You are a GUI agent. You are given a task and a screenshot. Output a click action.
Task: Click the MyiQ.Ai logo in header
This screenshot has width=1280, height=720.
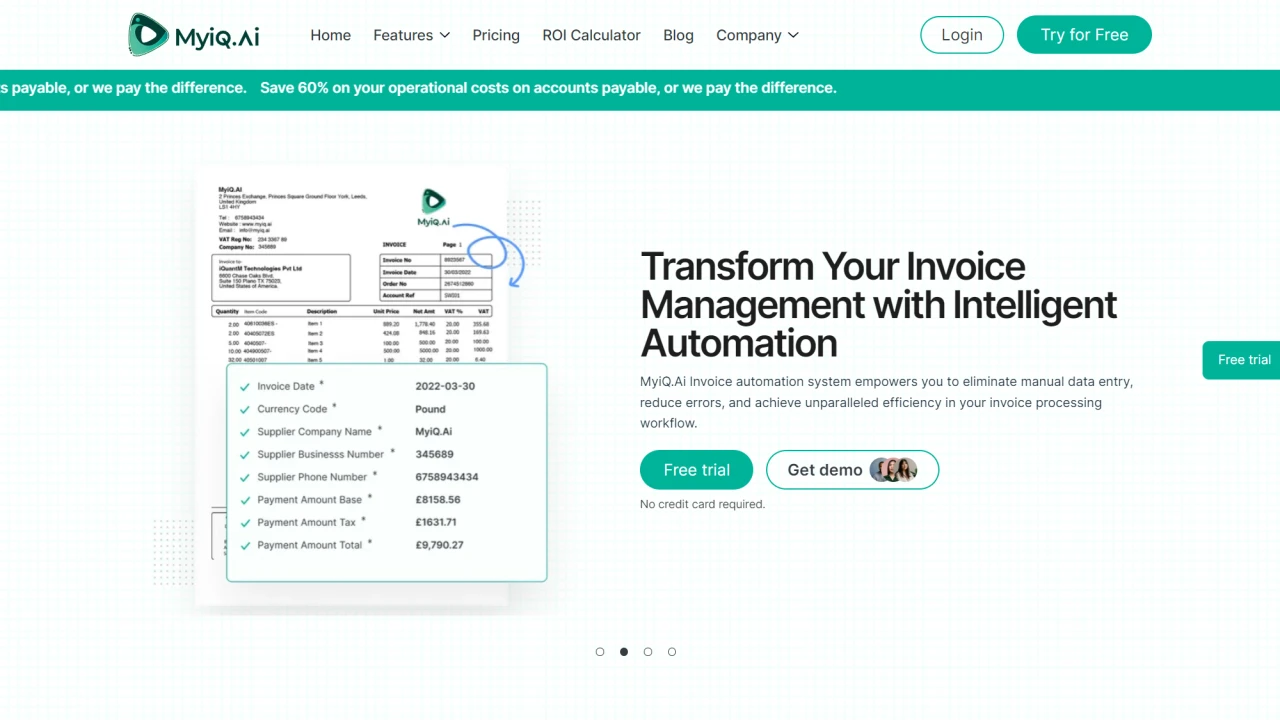coord(193,35)
